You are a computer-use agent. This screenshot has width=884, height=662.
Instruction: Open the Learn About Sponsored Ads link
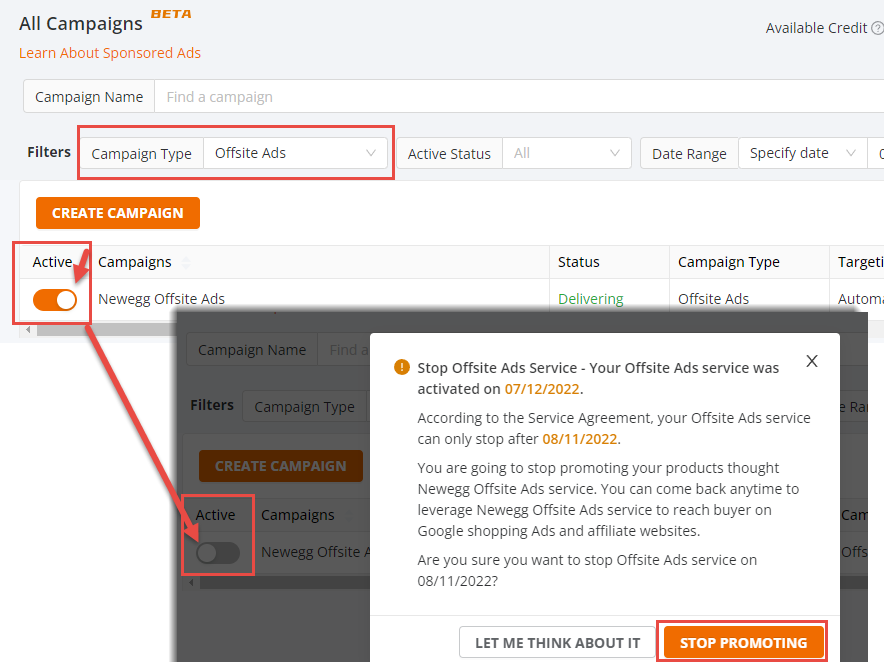click(110, 53)
